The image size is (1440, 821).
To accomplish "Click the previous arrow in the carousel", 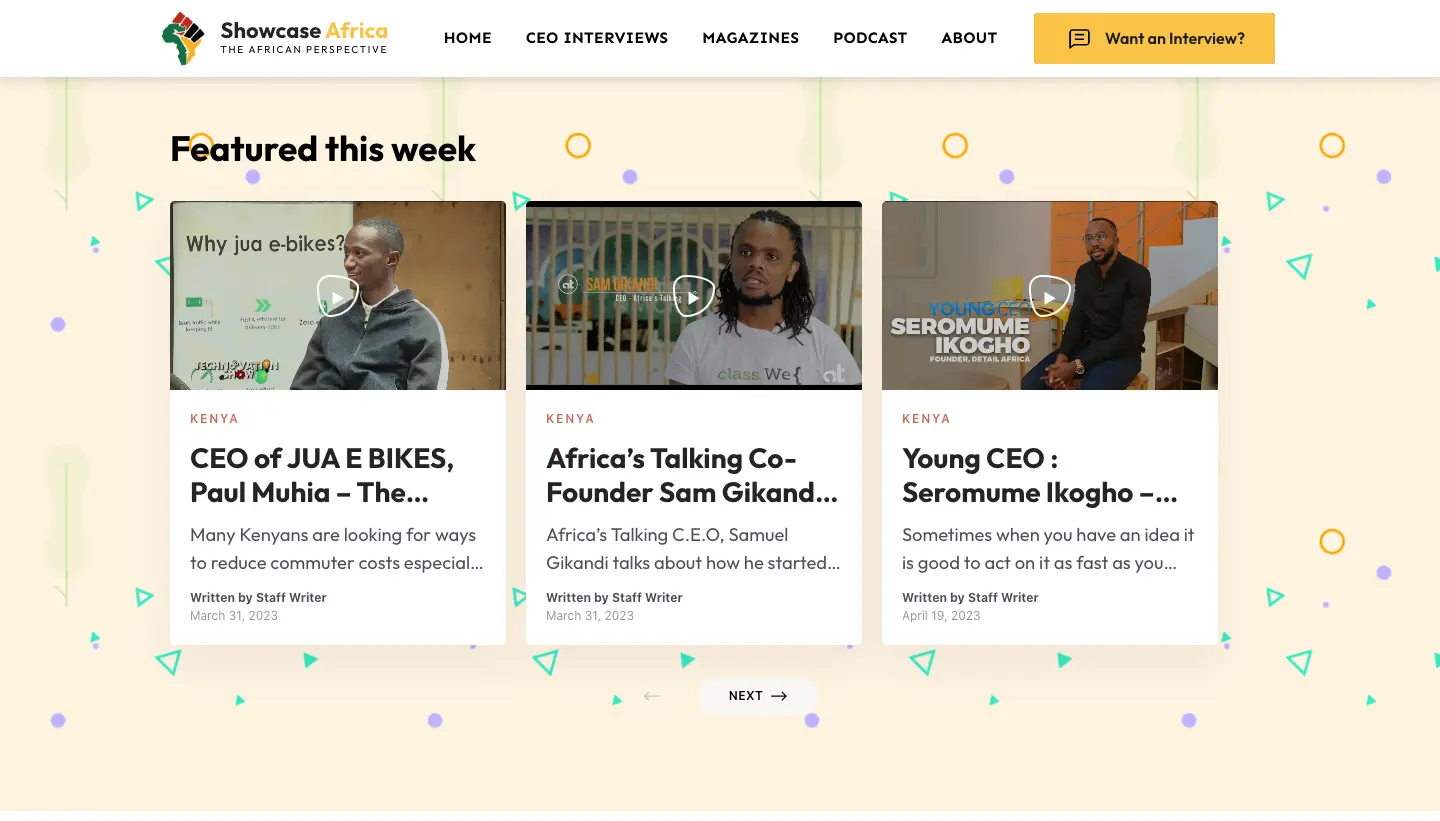I will (652, 696).
